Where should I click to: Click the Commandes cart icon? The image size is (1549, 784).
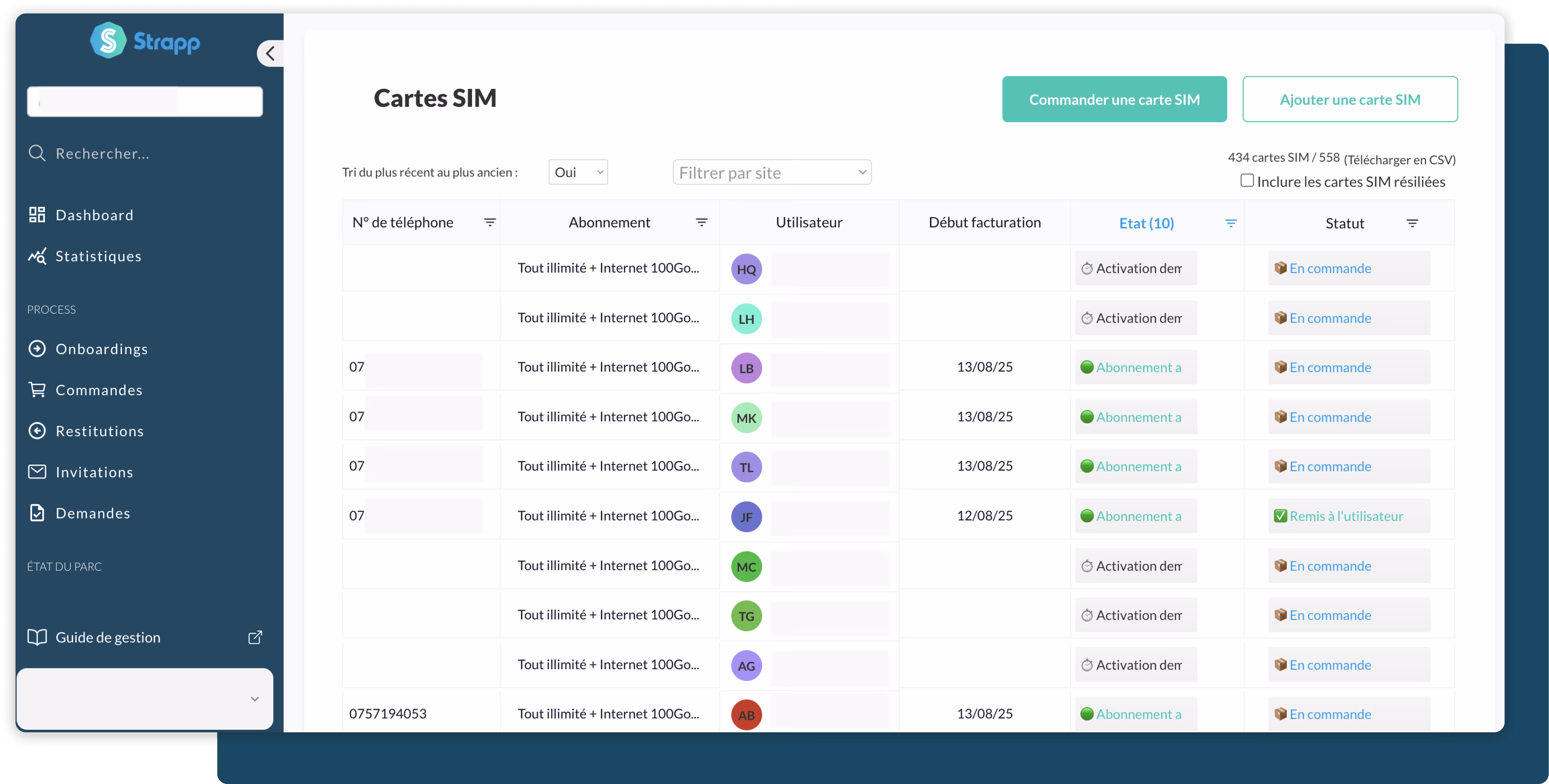(37, 390)
